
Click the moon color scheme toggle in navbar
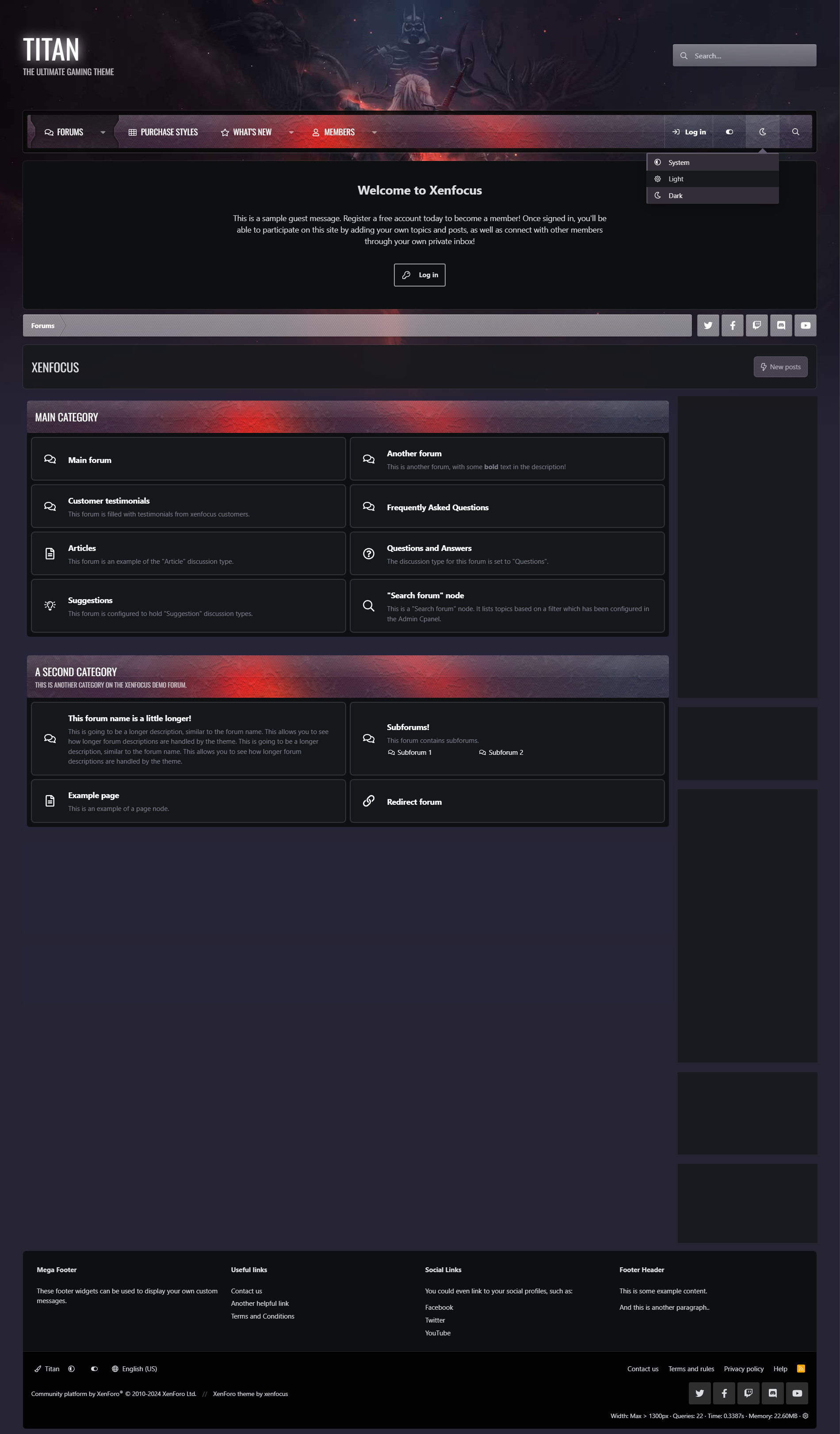[x=762, y=132]
